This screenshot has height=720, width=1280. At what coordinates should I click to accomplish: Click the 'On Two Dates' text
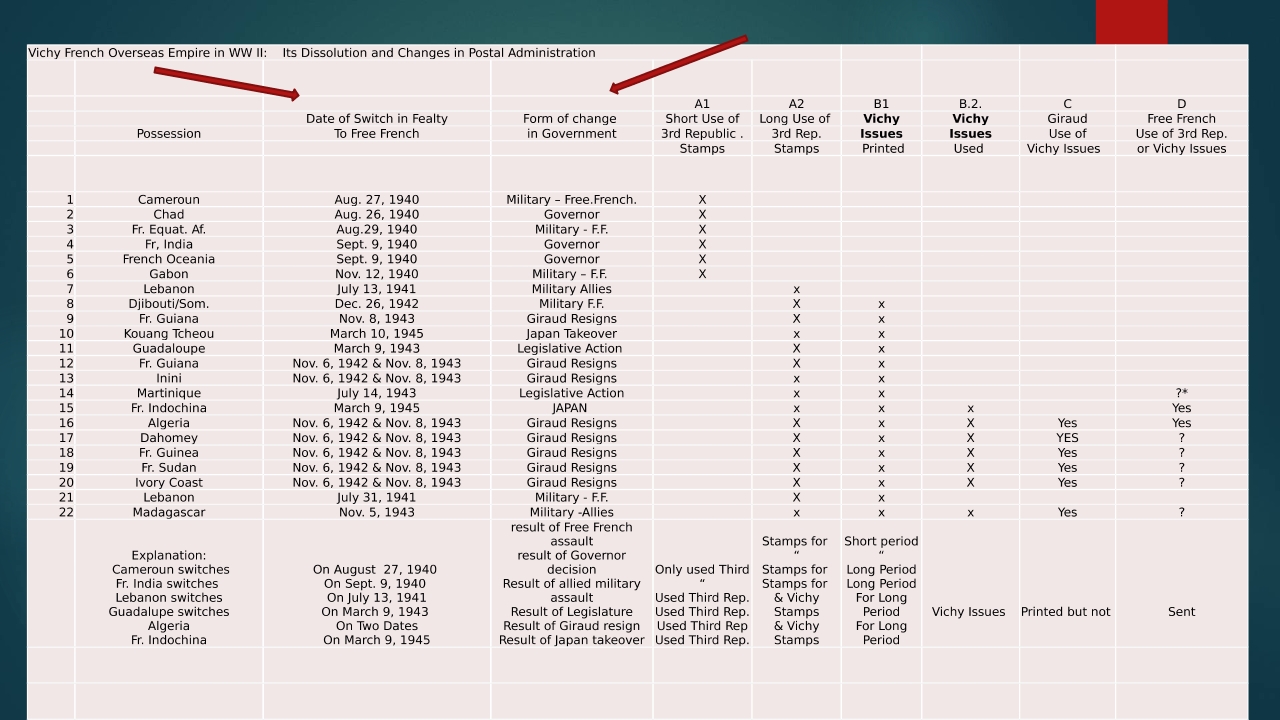(x=377, y=626)
